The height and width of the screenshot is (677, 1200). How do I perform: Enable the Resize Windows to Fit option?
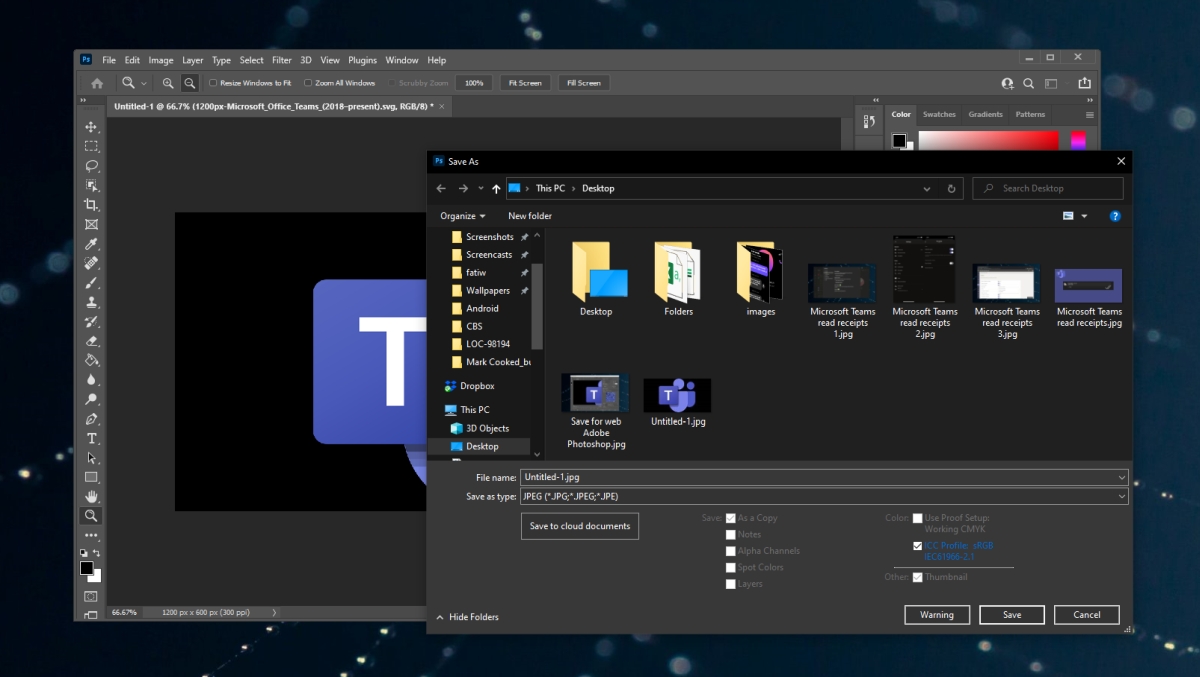coord(212,82)
